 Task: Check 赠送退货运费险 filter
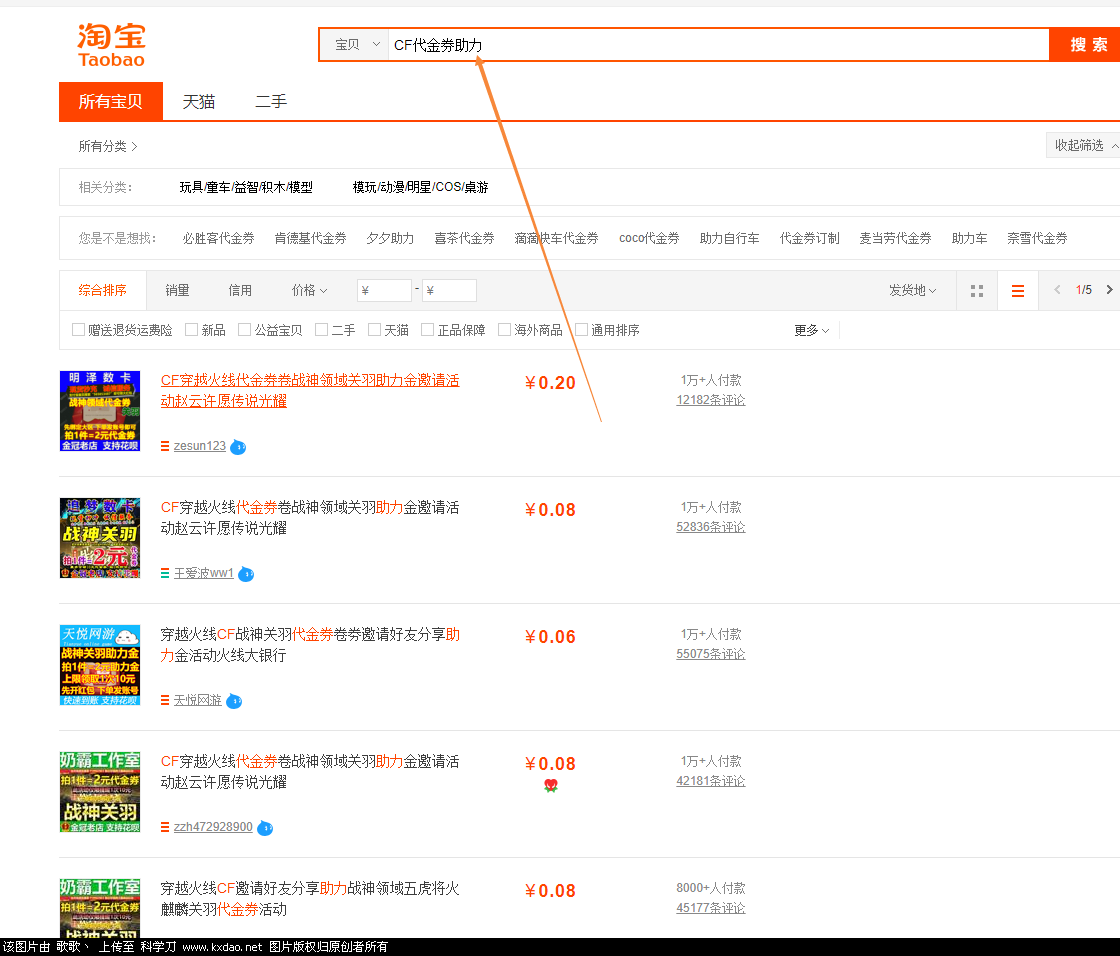pyautogui.click(x=79, y=329)
